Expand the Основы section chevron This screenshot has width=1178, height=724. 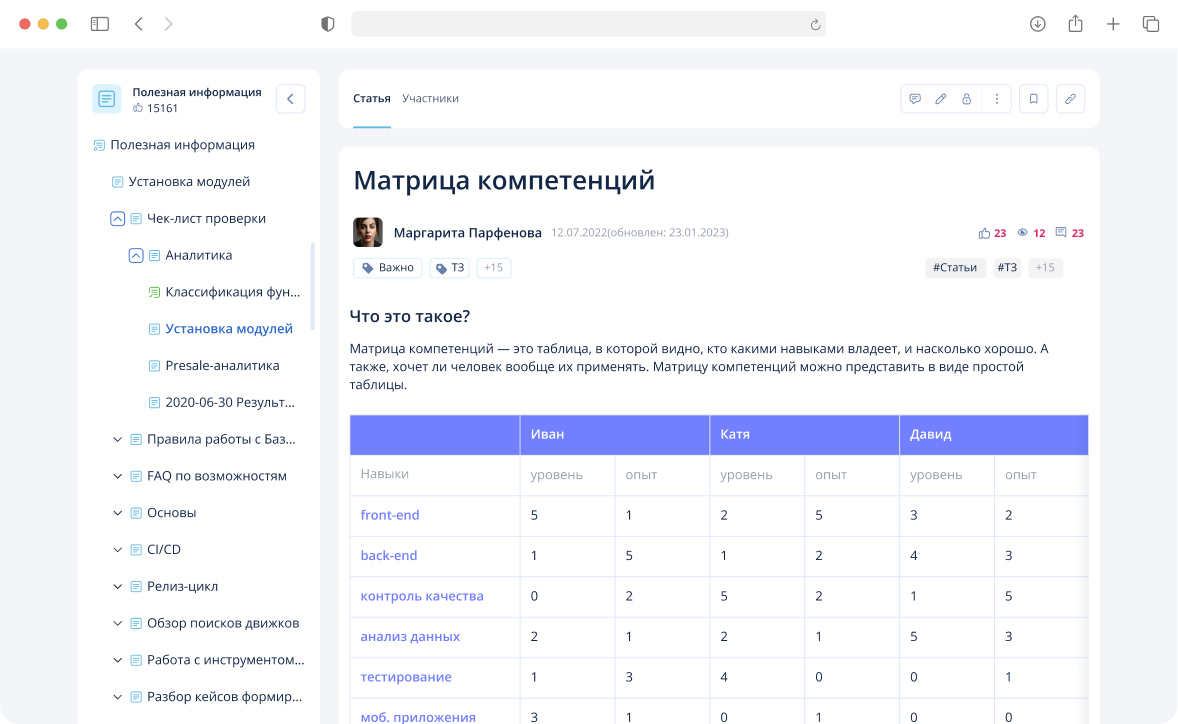117,513
